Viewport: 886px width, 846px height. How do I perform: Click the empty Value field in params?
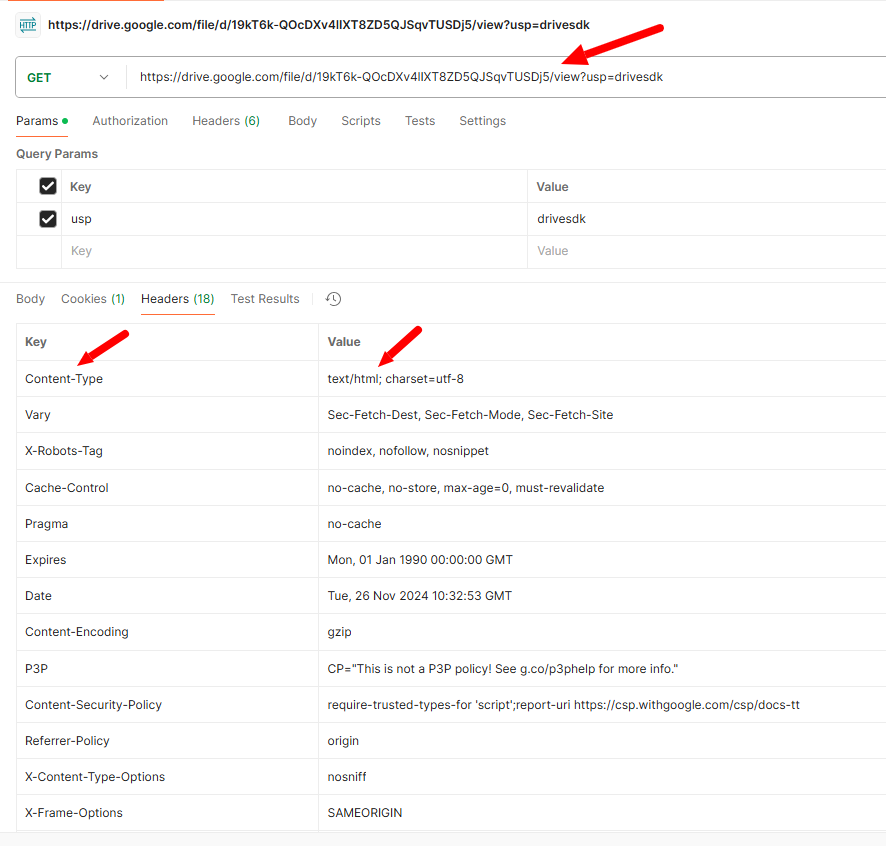tap(700, 251)
